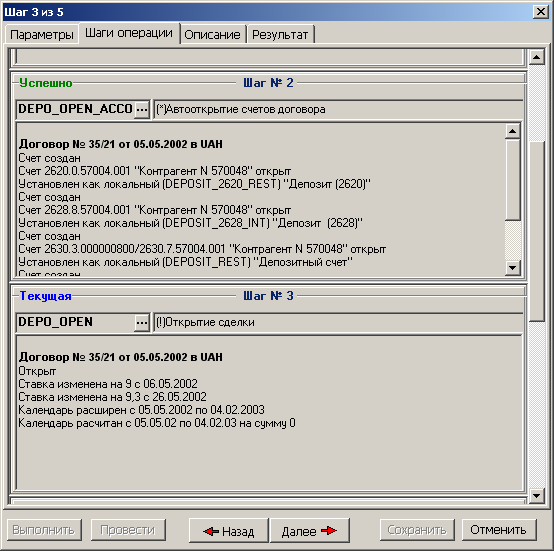Switch to the Параметры tab
554x551 pixels.
click(42, 35)
